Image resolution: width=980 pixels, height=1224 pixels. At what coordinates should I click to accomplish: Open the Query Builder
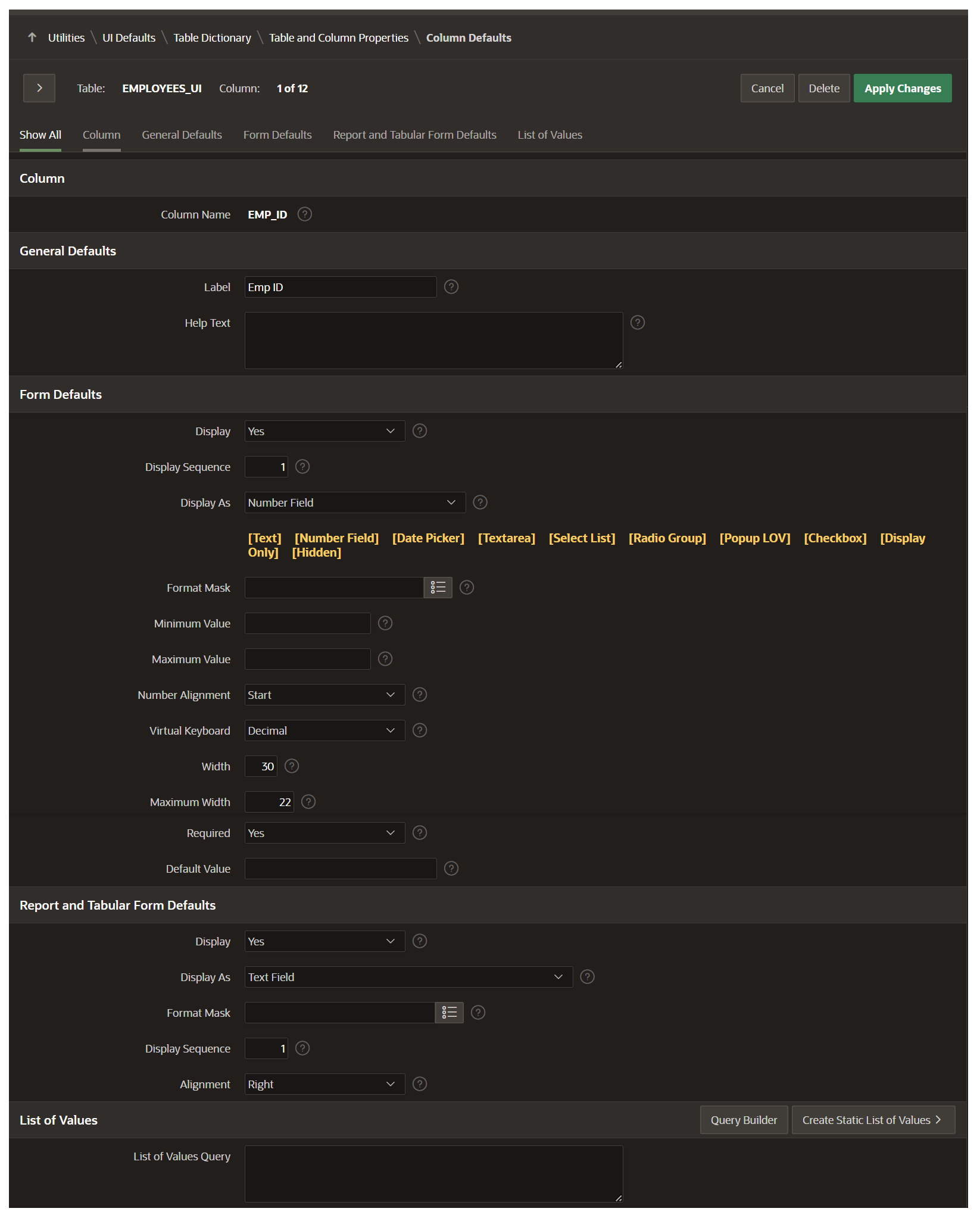[744, 1119]
